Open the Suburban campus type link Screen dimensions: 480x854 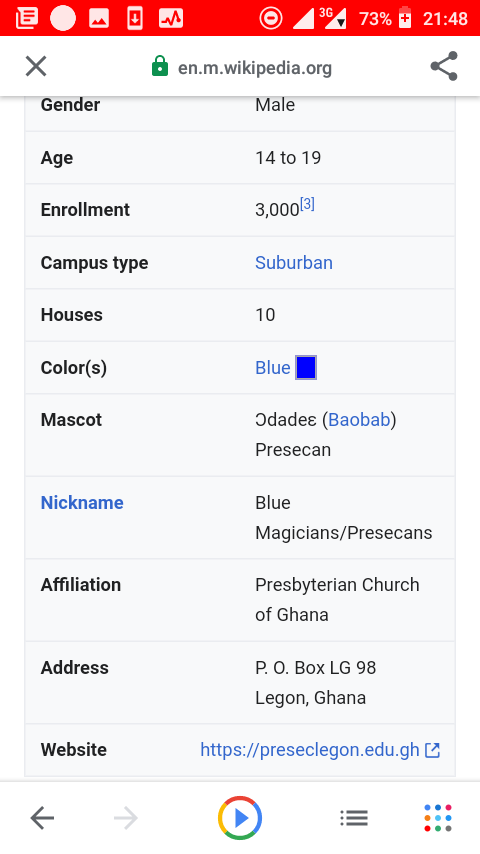coord(294,263)
